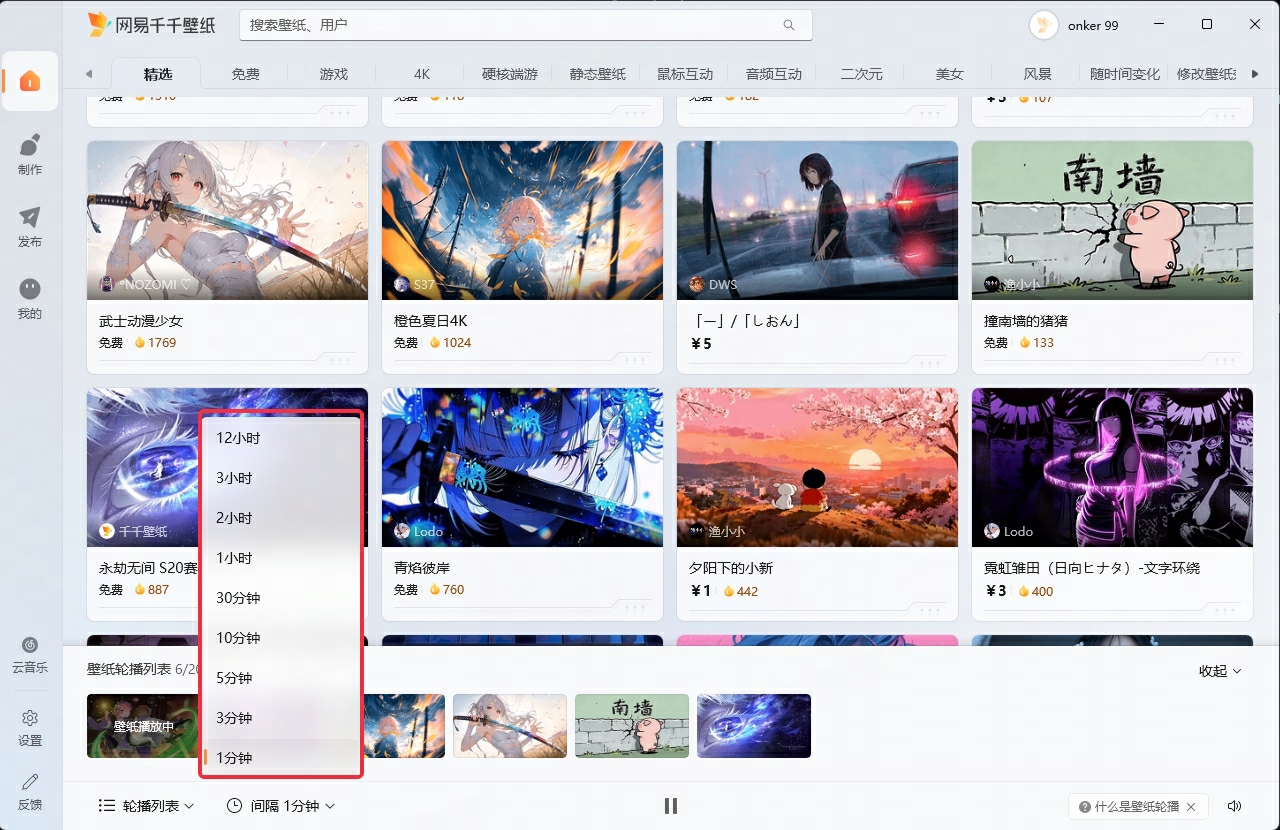Switch to the 随时间变化 tab

[1125, 74]
